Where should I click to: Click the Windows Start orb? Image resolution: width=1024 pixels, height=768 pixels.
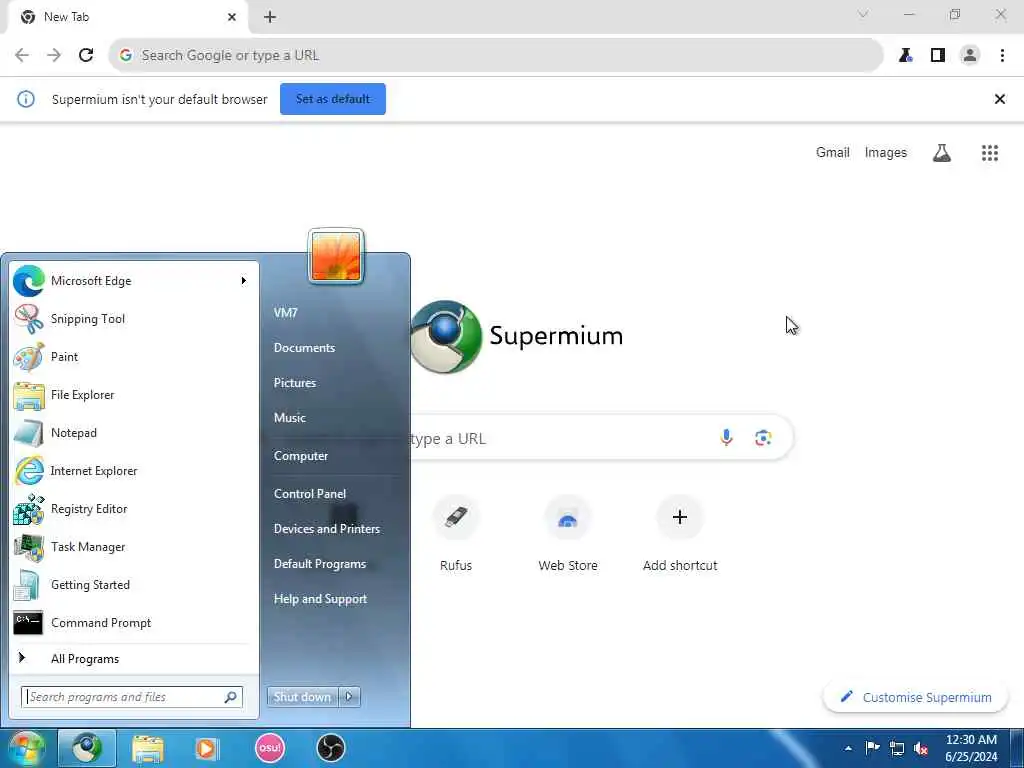pos(26,748)
